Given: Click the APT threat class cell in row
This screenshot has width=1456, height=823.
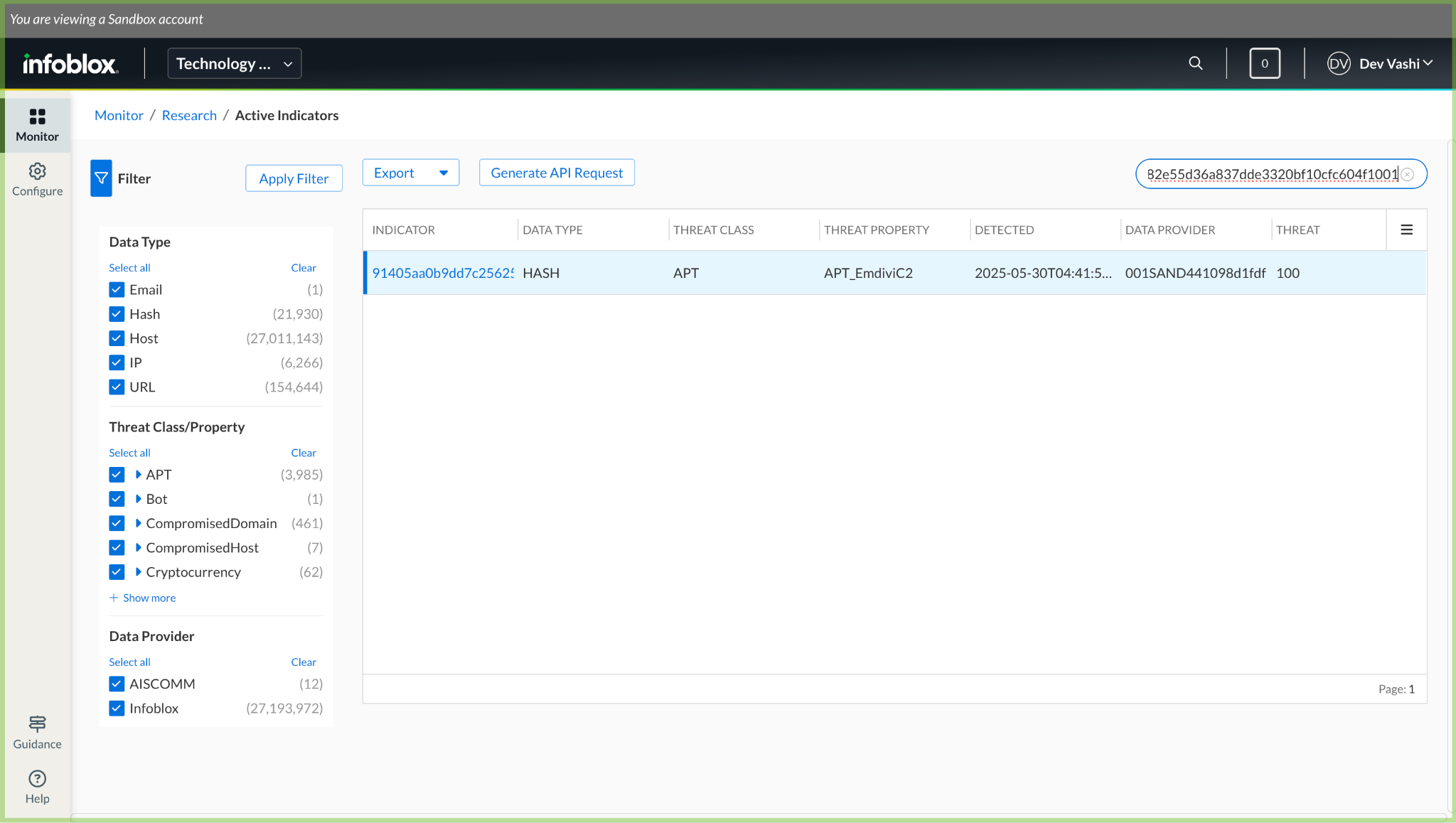Looking at the screenshot, I should point(686,273).
